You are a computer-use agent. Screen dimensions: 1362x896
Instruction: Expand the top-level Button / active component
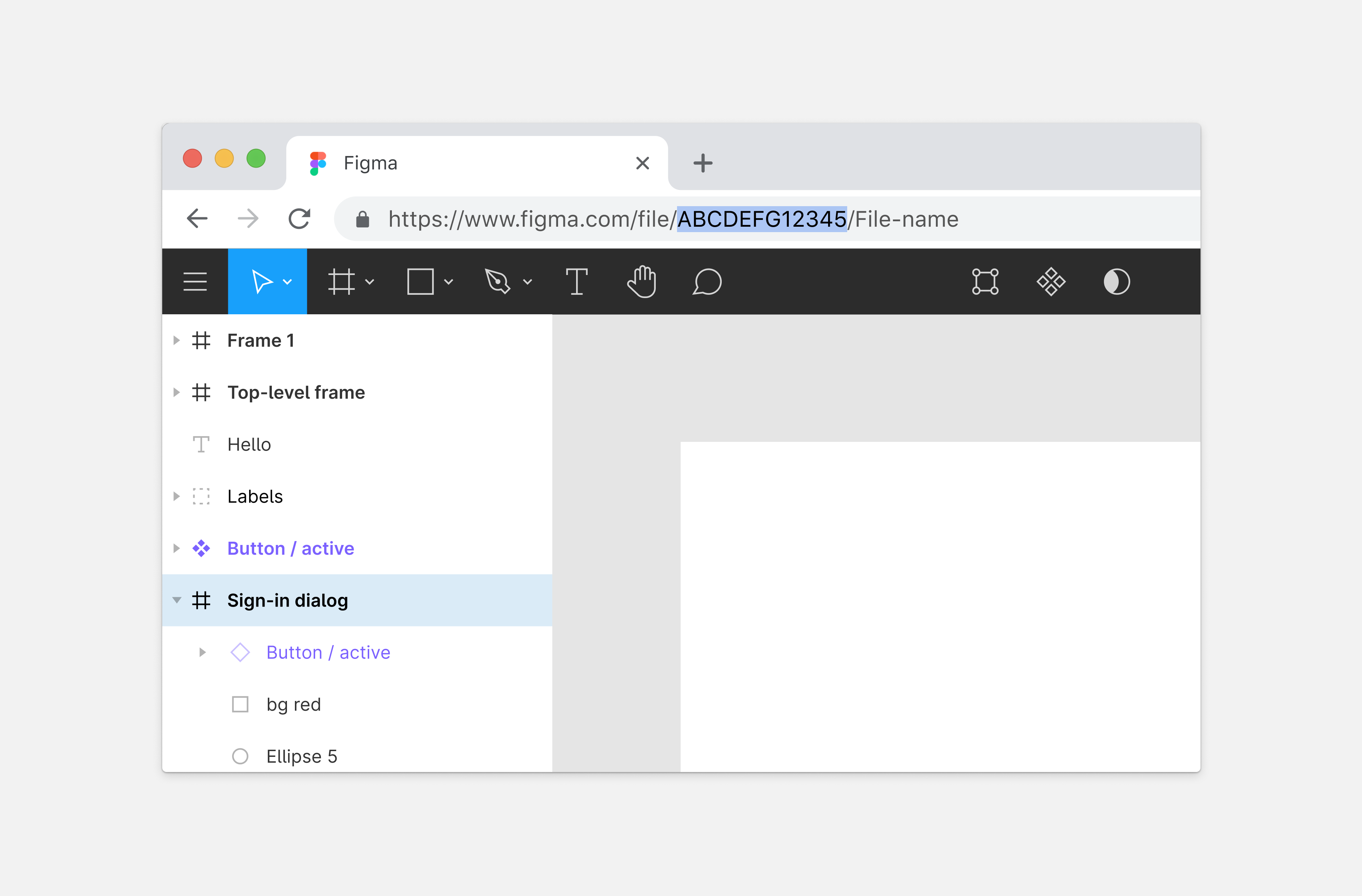177,549
